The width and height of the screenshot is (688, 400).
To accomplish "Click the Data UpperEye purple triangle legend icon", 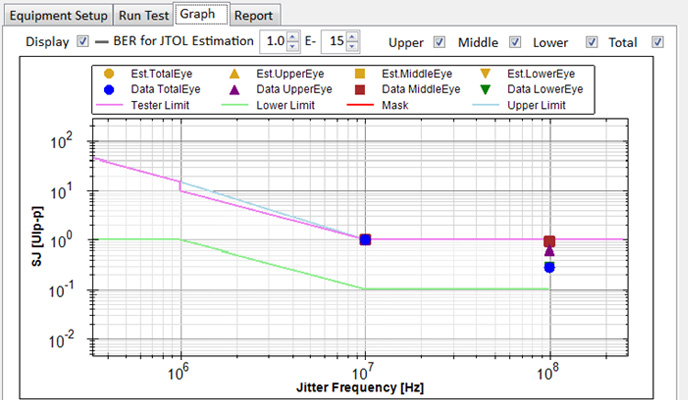I will click(235, 89).
